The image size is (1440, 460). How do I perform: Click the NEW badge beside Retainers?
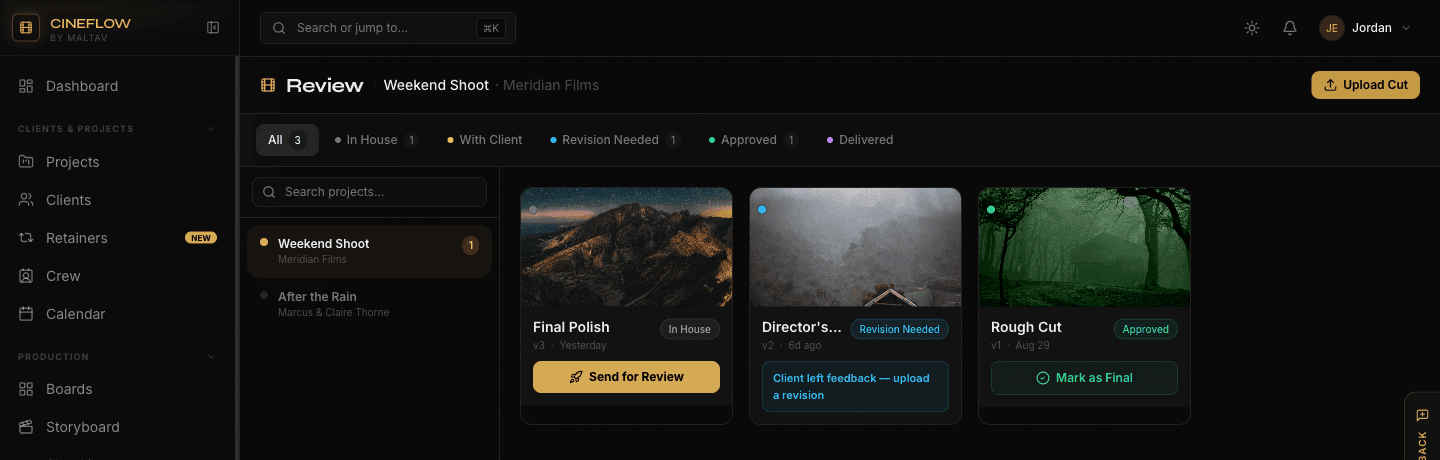point(201,238)
